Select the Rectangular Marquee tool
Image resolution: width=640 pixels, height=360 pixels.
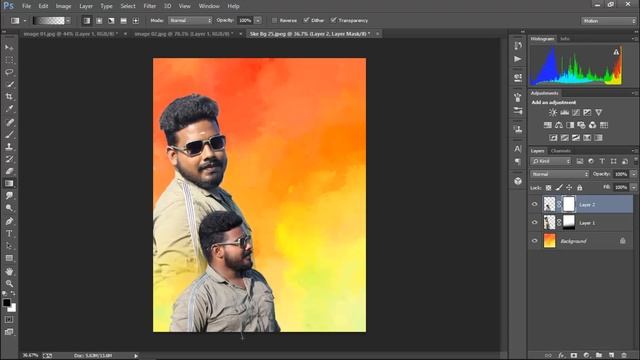click(9, 60)
